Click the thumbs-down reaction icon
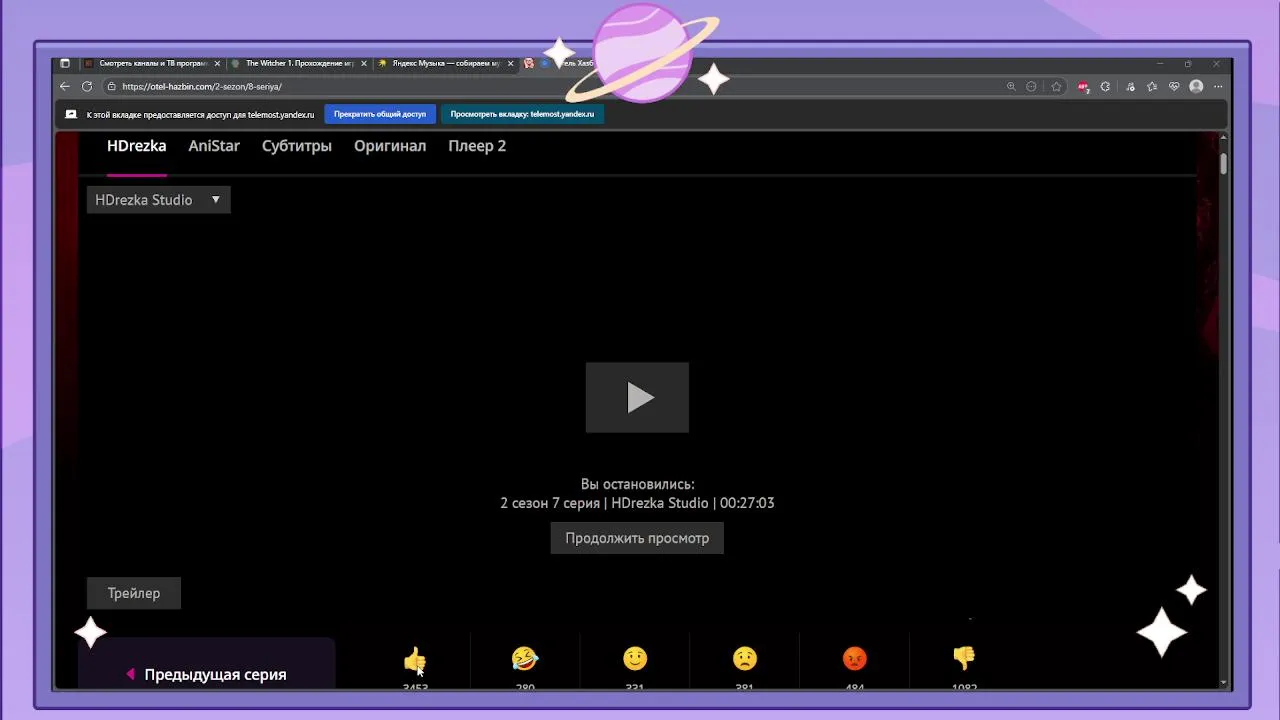 click(964, 658)
